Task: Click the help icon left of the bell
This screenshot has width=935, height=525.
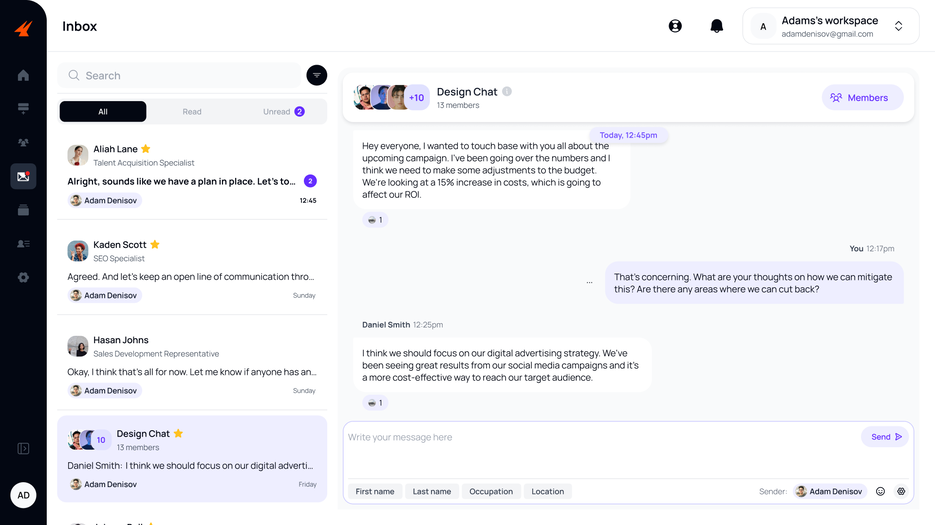Action: coord(675,26)
